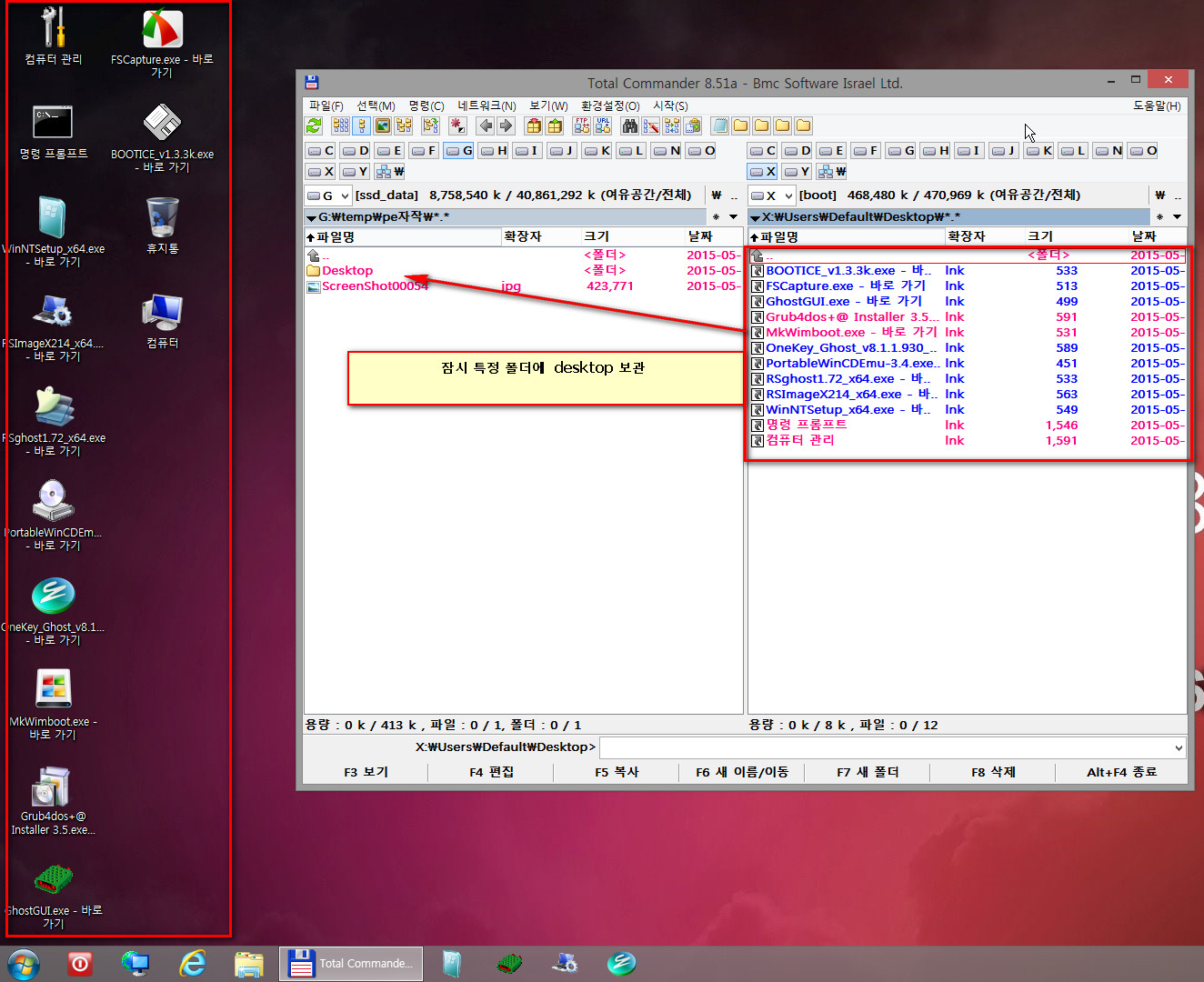The image size is (1204, 982).
Task: Click F3 보기 button
Action: click(366, 772)
